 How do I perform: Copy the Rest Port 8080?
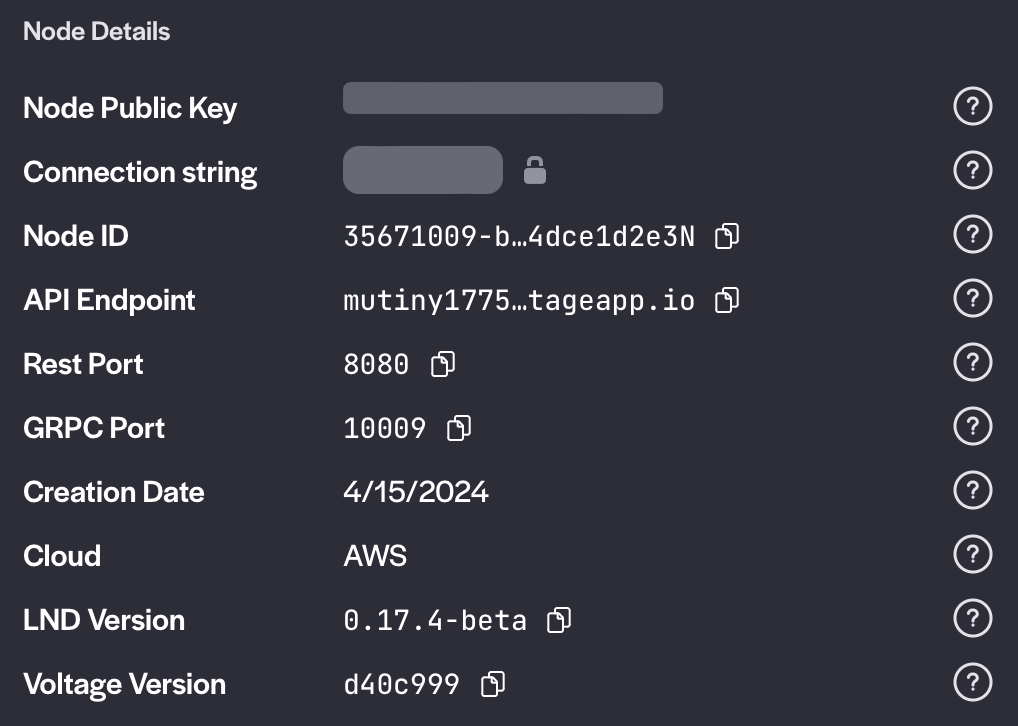442,364
